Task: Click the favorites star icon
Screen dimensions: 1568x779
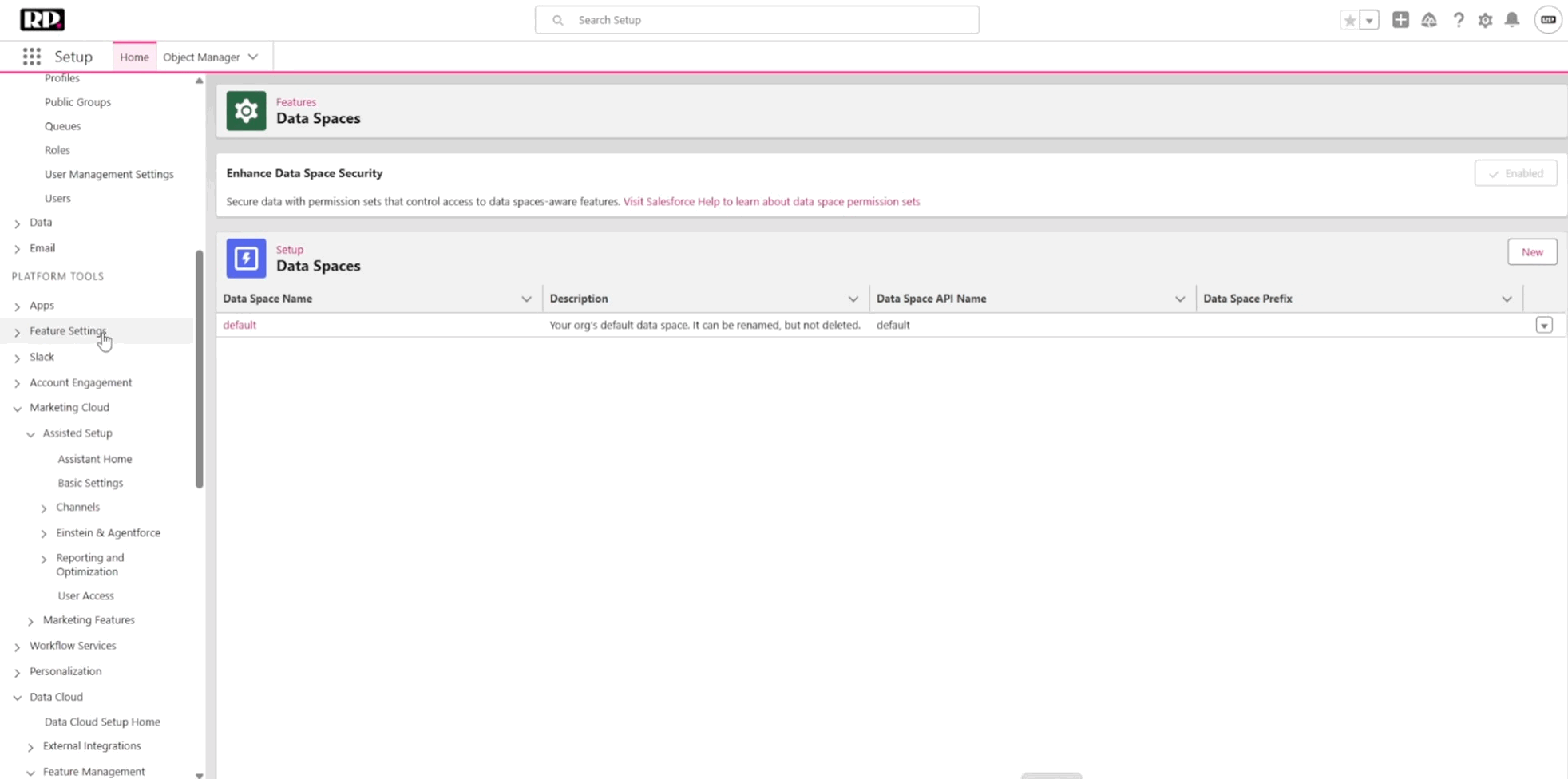Action: [x=1349, y=21]
